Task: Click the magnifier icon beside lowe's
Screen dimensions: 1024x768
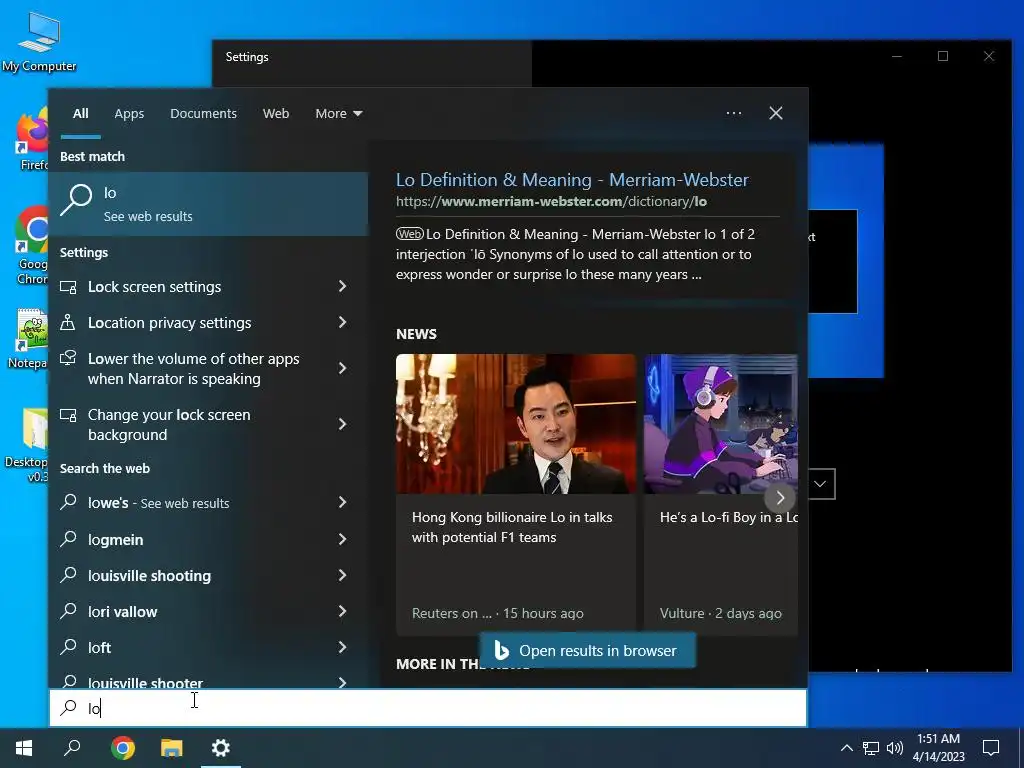Action: click(x=68, y=502)
